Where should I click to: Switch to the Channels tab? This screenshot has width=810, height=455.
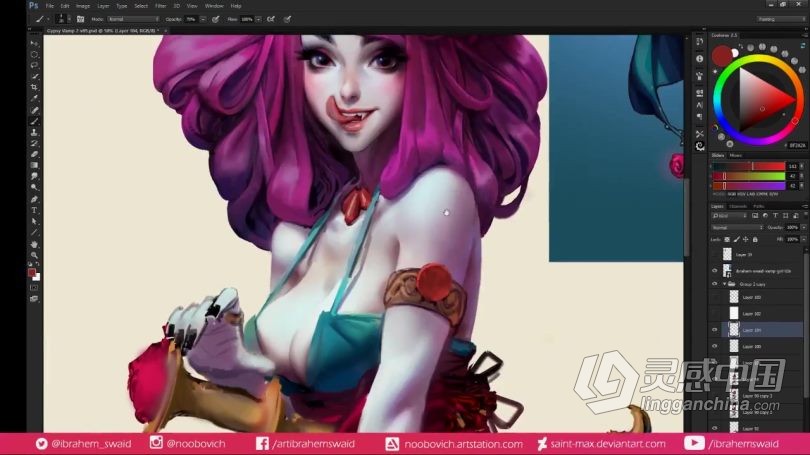(x=738, y=206)
